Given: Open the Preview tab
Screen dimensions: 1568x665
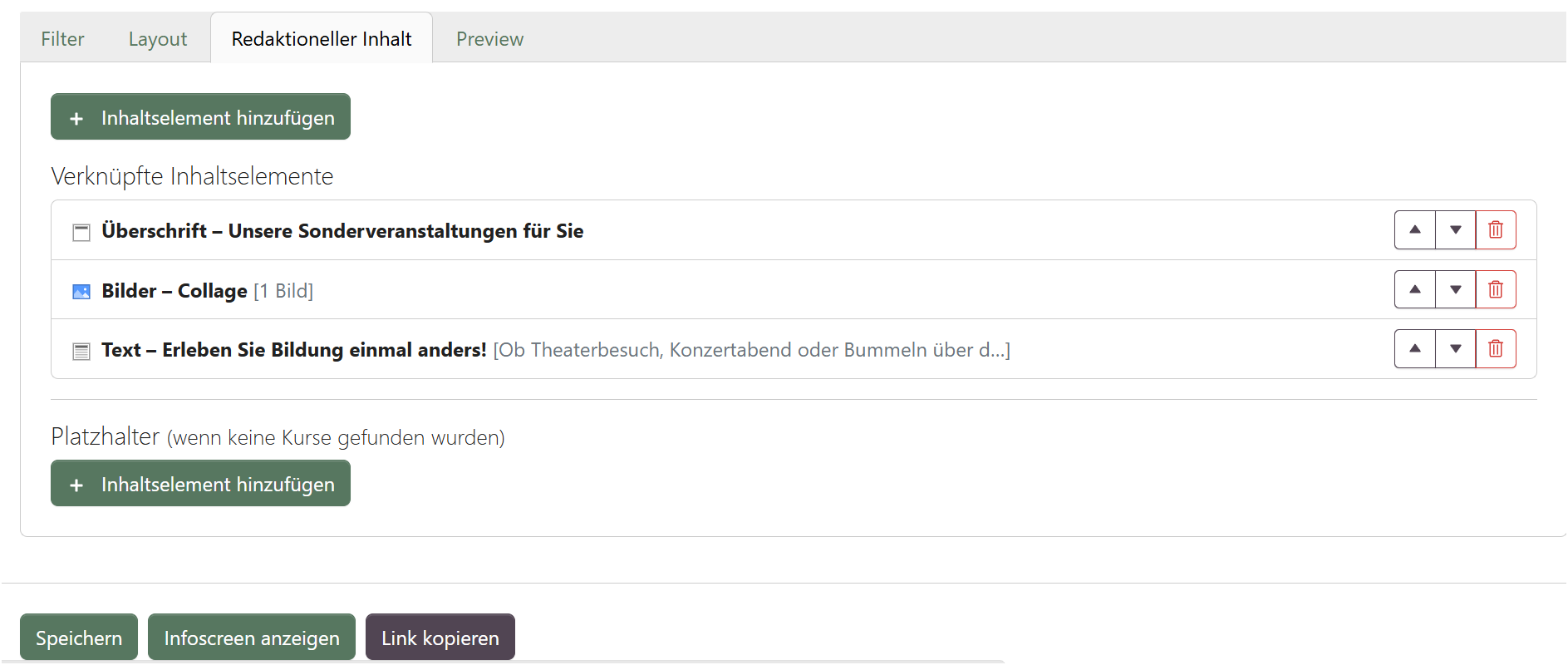Looking at the screenshot, I should click(x=490, y=39).
